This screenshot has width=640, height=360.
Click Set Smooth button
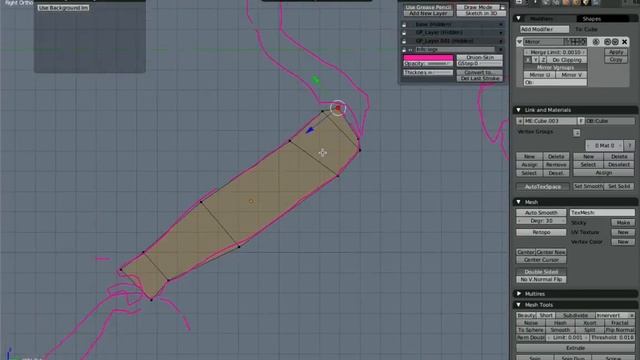[588, 187]
